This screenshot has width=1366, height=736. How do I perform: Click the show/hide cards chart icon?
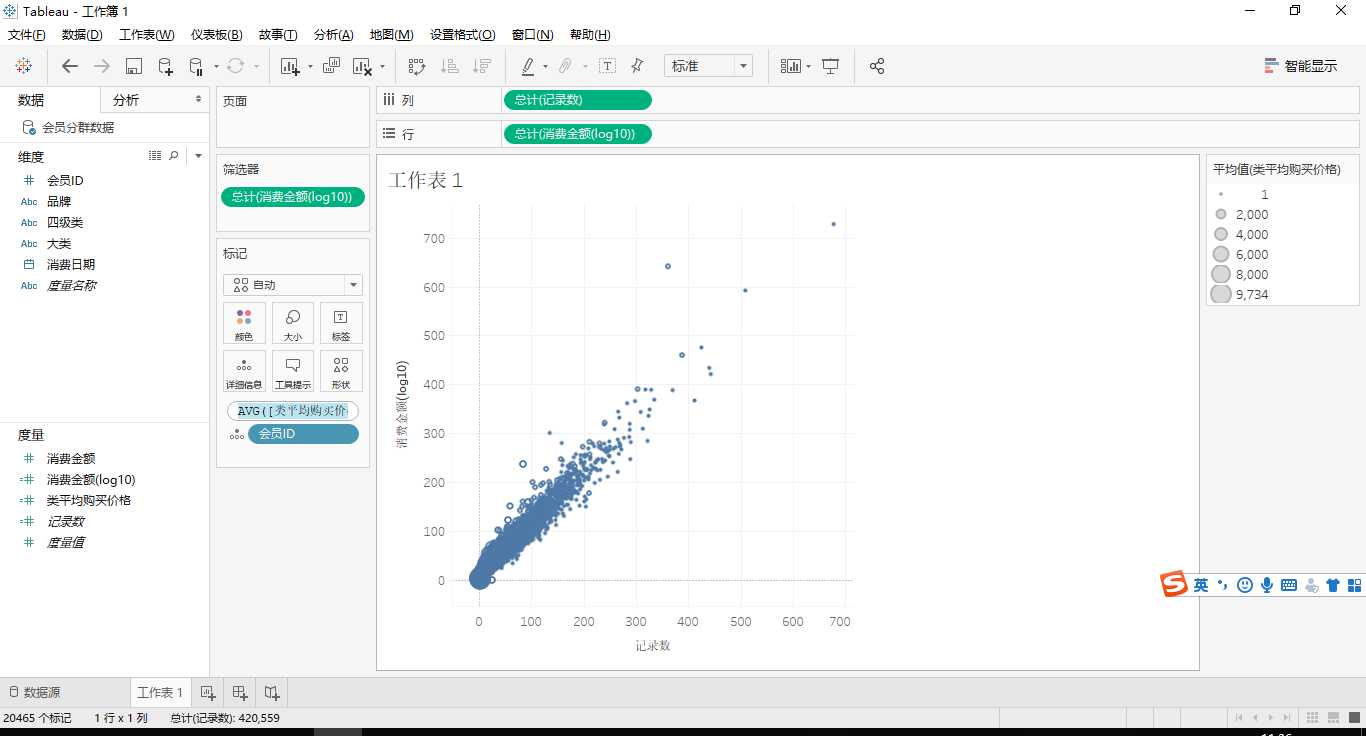[791, 66]
